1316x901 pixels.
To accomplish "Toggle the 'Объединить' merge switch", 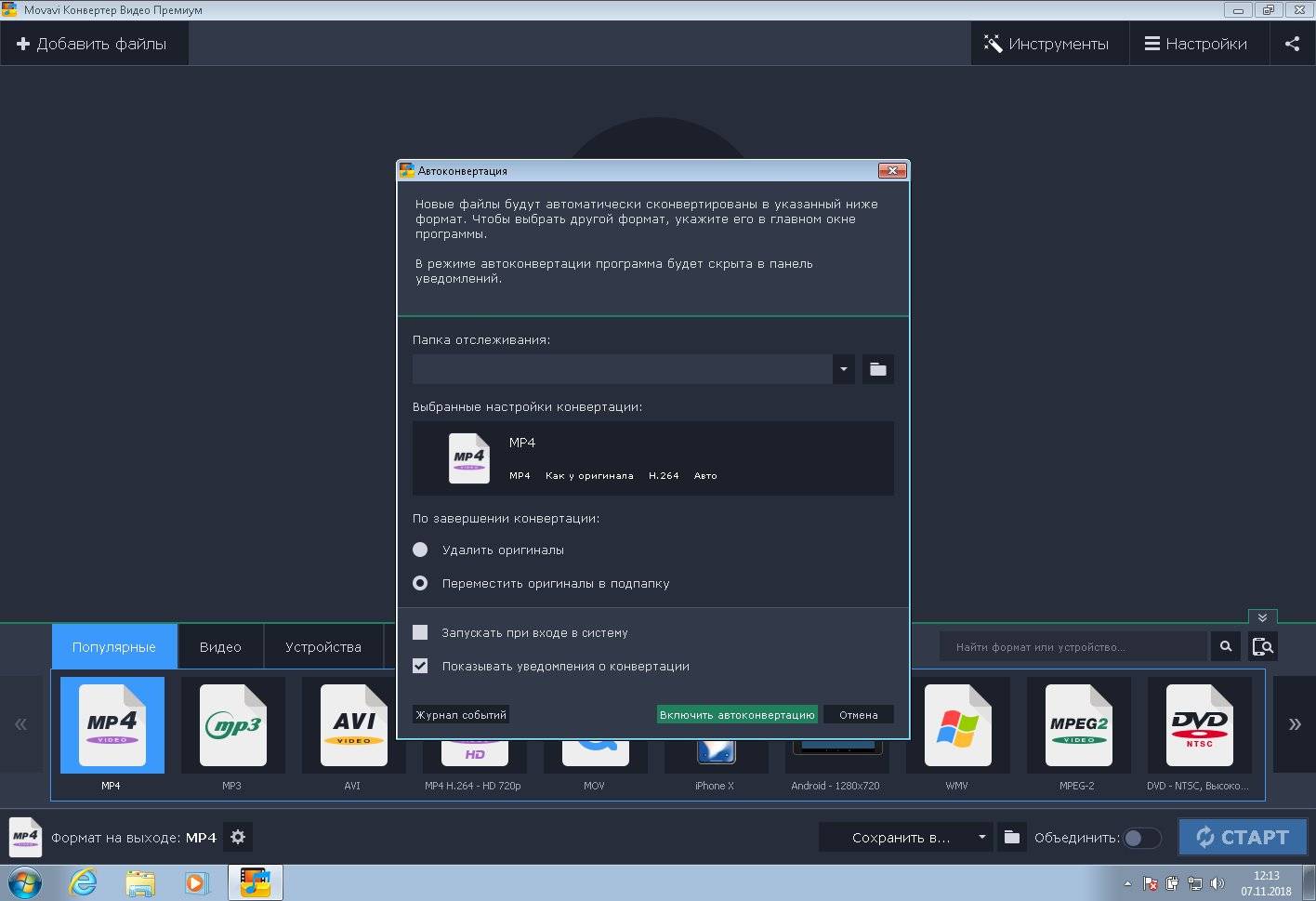I will tap(1141, 838).
